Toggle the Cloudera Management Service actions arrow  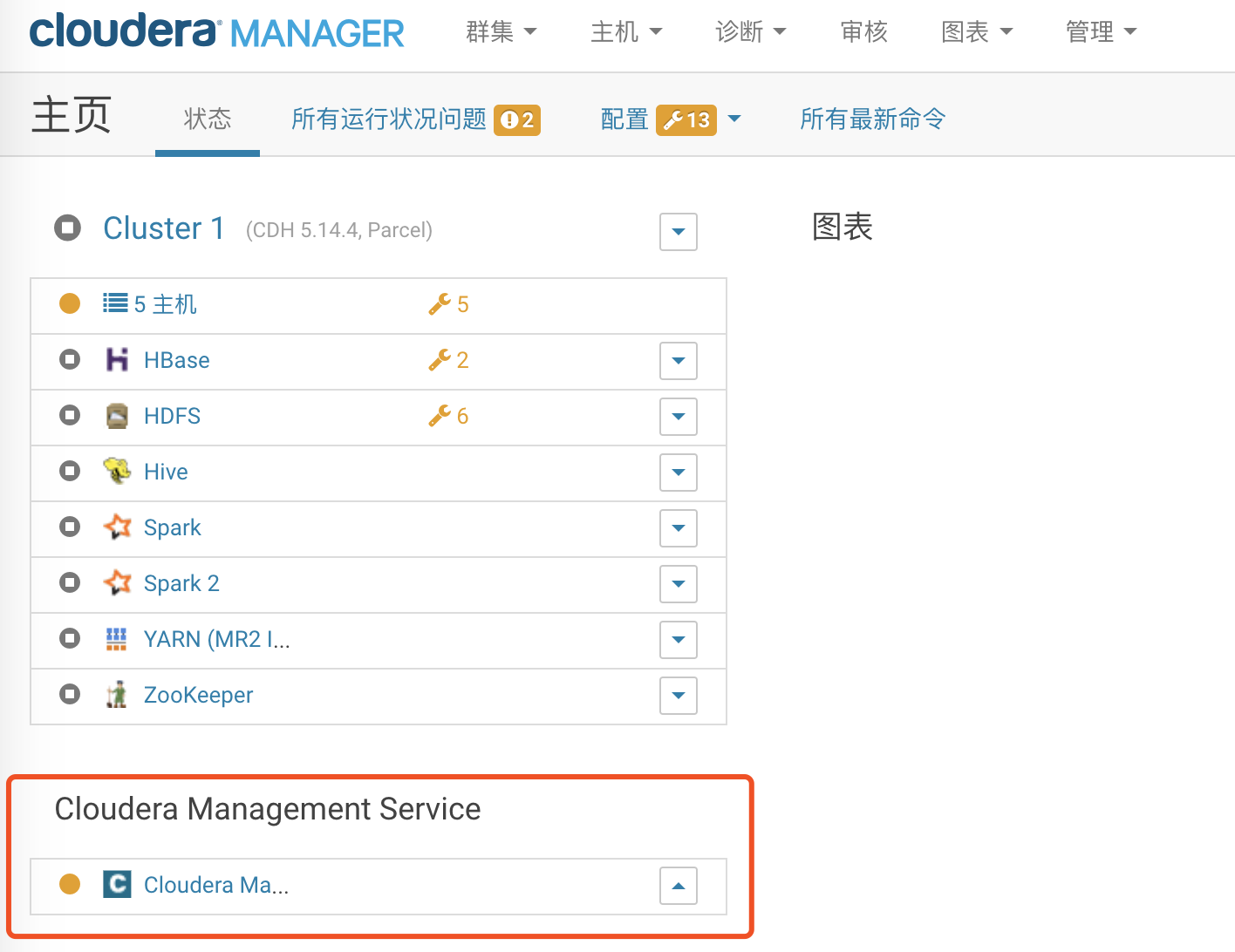(679, 886)
